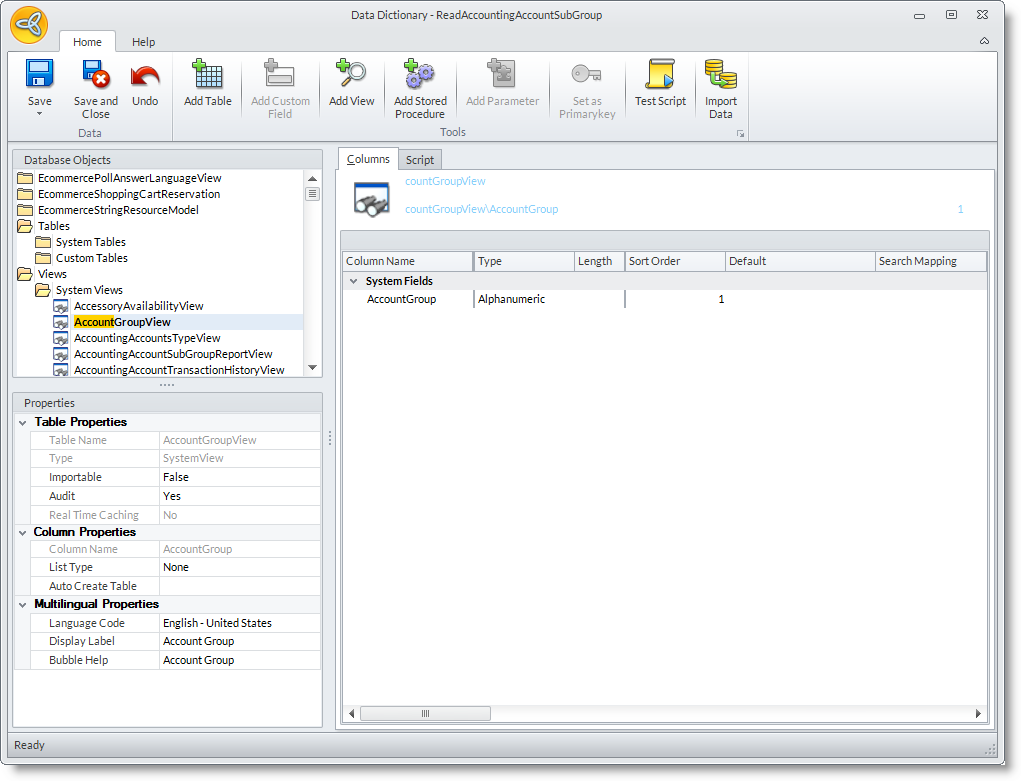Edit the Display Label value field

click(x=239, y=641)
